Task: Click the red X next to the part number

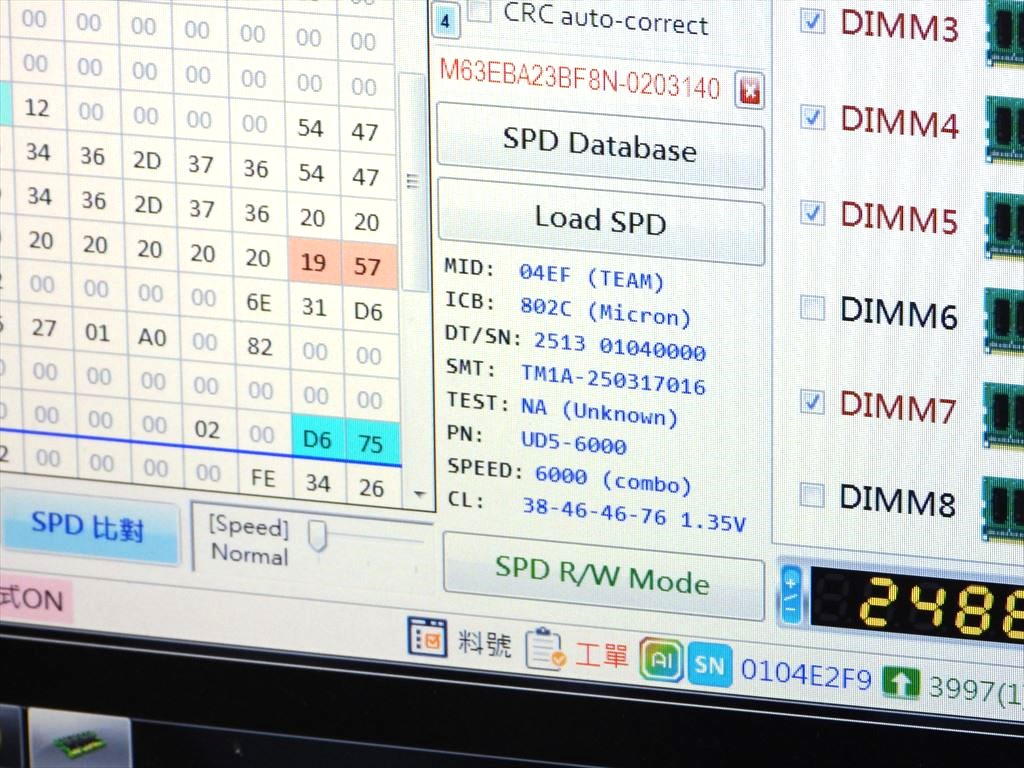Action: [x=749, y=90]
